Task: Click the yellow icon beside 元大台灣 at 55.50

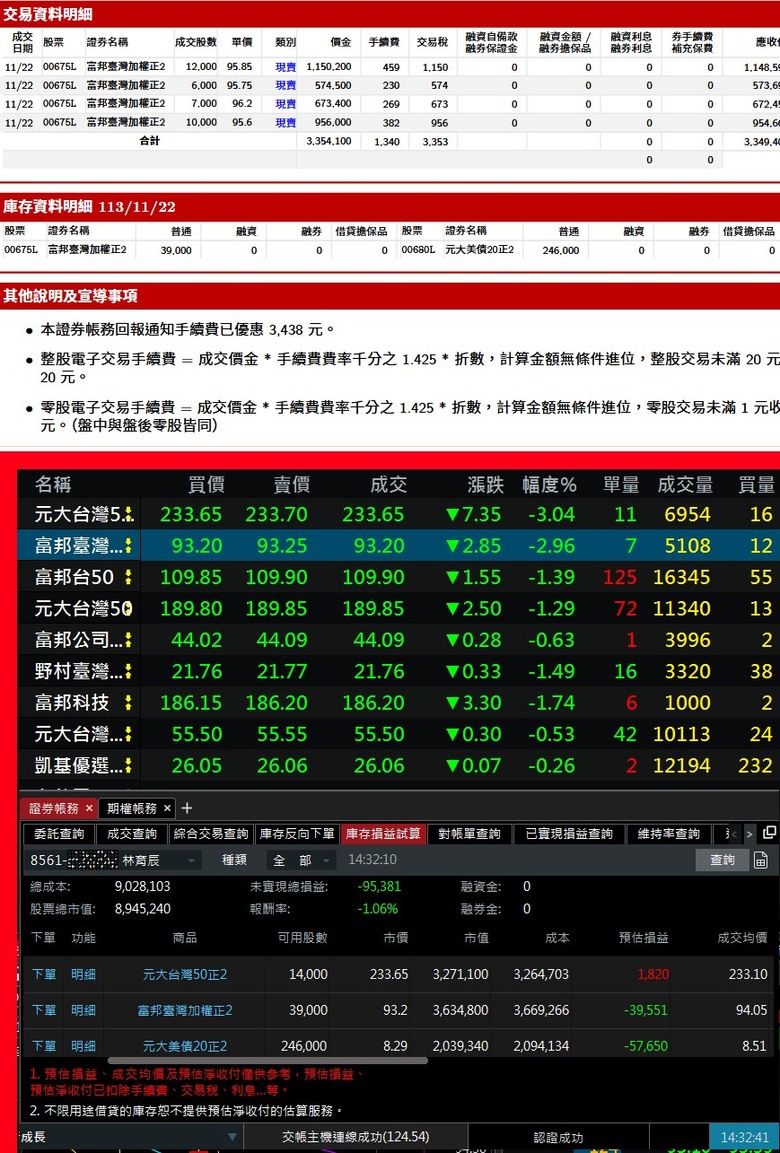Action: click(129, 734)
